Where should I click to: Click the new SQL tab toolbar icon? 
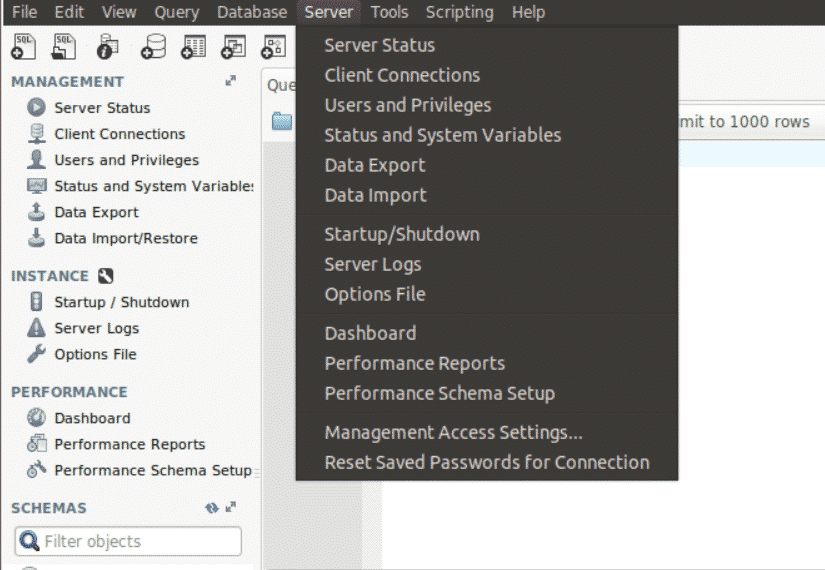24,47
